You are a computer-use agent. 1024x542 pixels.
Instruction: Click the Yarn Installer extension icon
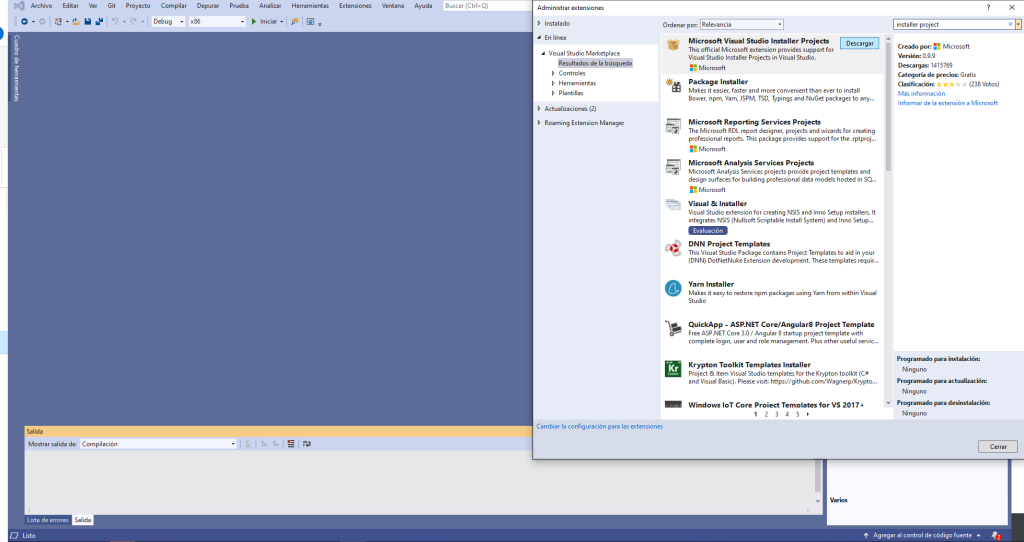pos(673,288)
